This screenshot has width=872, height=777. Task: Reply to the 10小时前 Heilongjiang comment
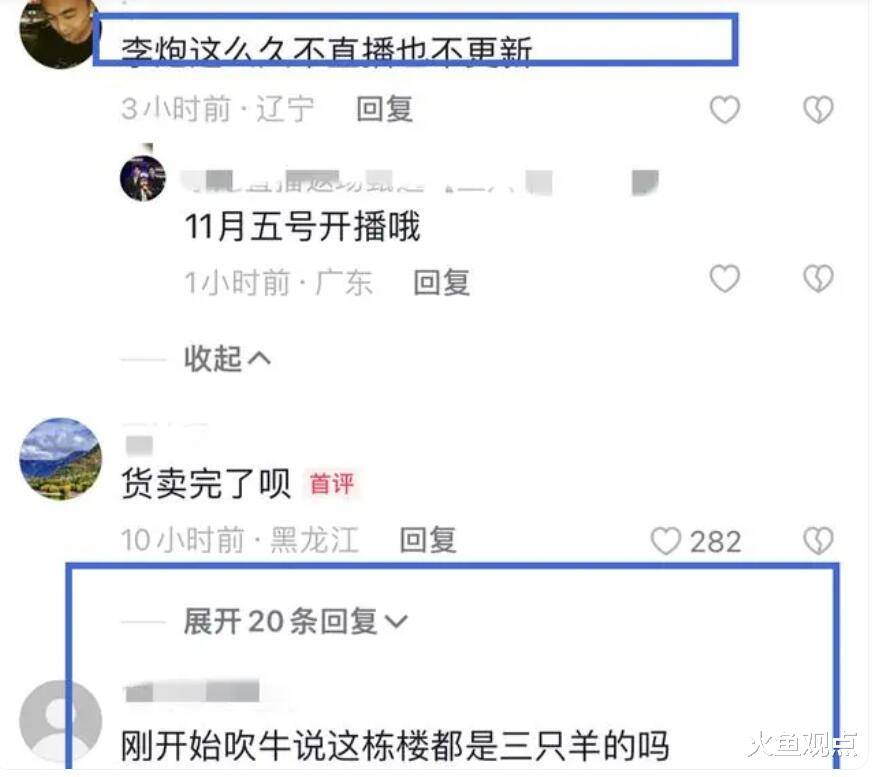pyautogui.click(x=428, y=540)
